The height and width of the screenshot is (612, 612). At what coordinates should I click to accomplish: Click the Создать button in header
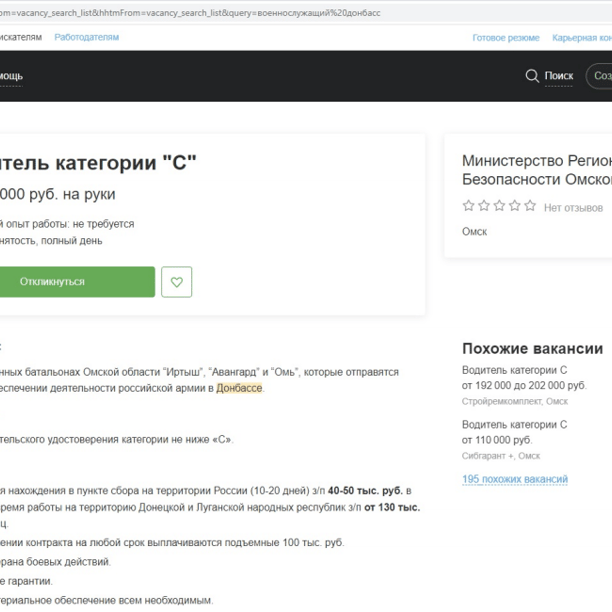[599, 76]
